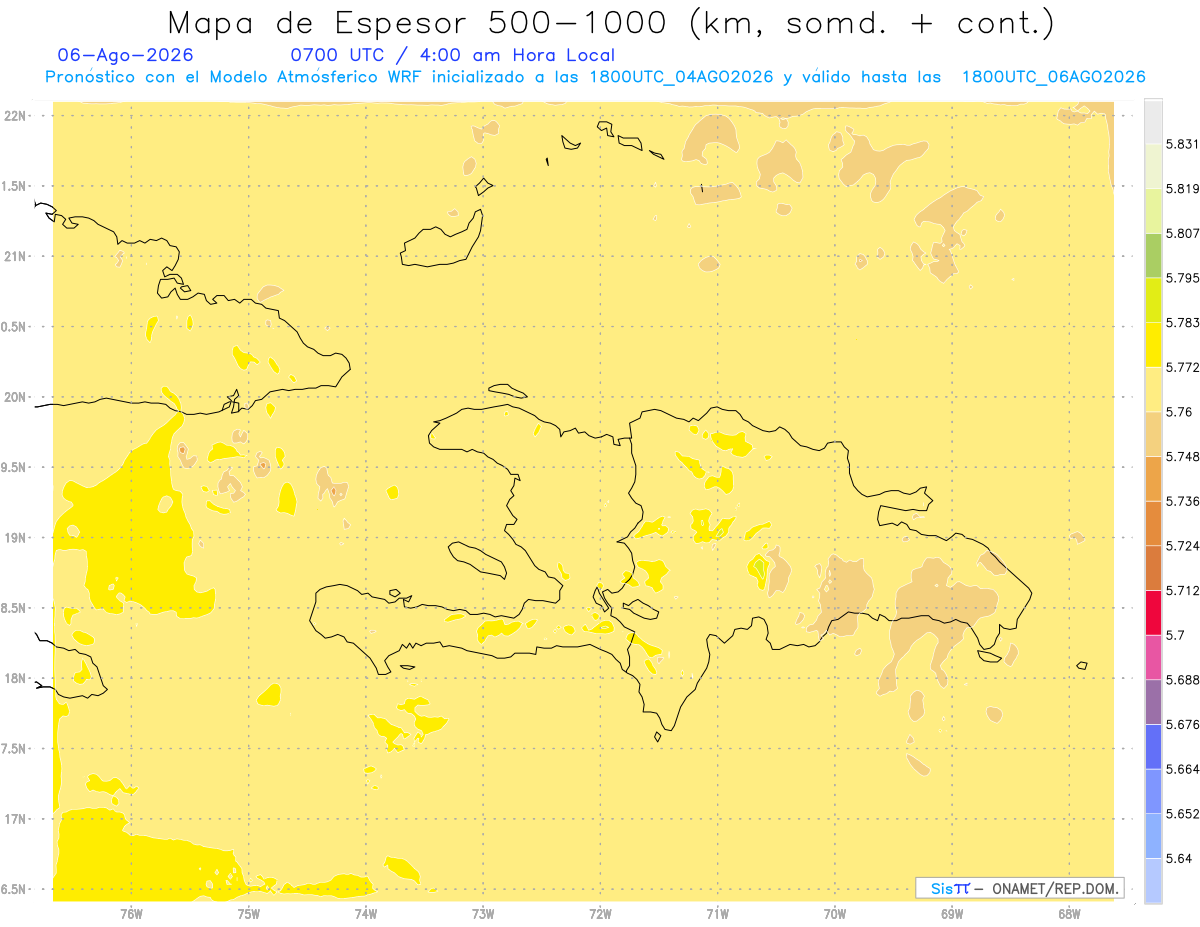Click the initialization time 1800UTC_04AGO2026
The image size is (1200, 927).
click(680, 77)
